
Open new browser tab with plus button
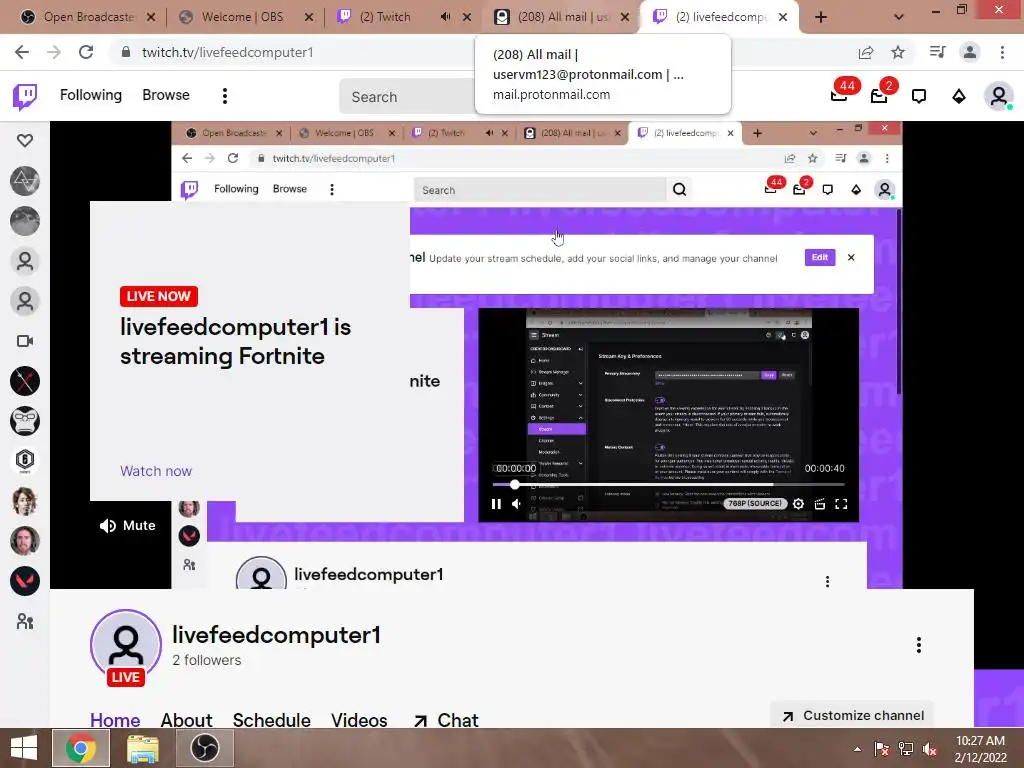[x=821, y=18]
